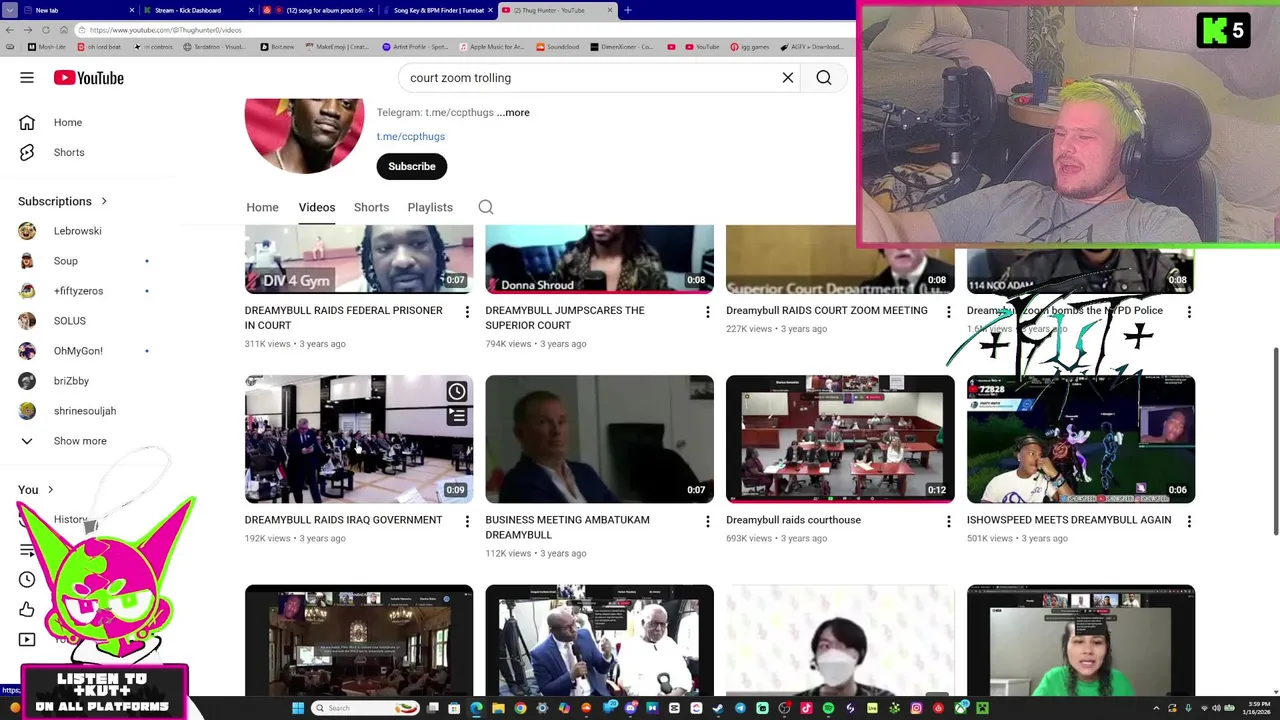
Task: Add Iraq Government video to Watch later
Action: [457, 391]
